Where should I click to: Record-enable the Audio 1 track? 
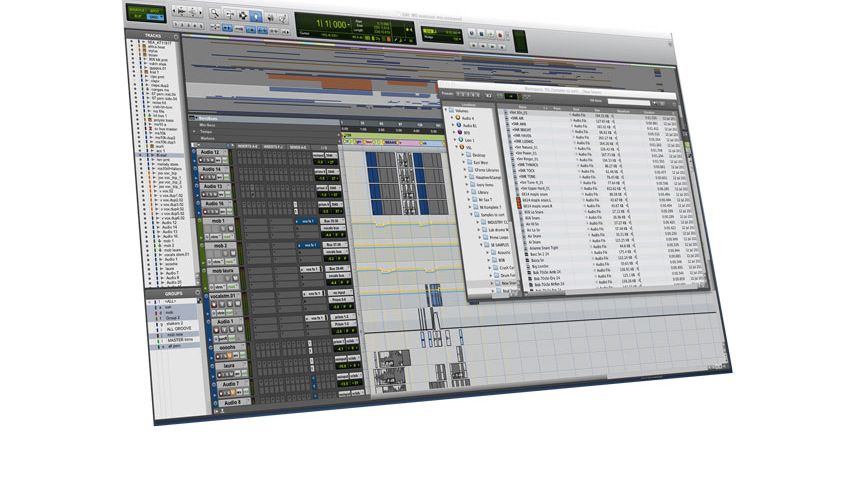(x=216, y=330)
